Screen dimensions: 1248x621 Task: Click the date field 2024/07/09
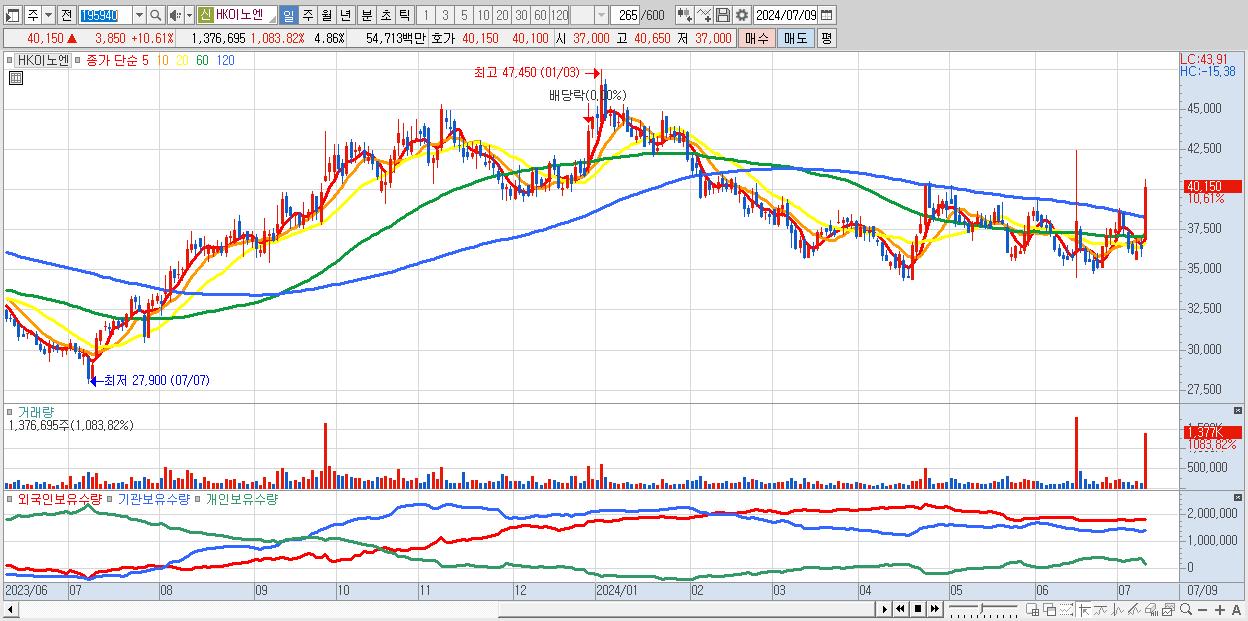coord(786,15)
